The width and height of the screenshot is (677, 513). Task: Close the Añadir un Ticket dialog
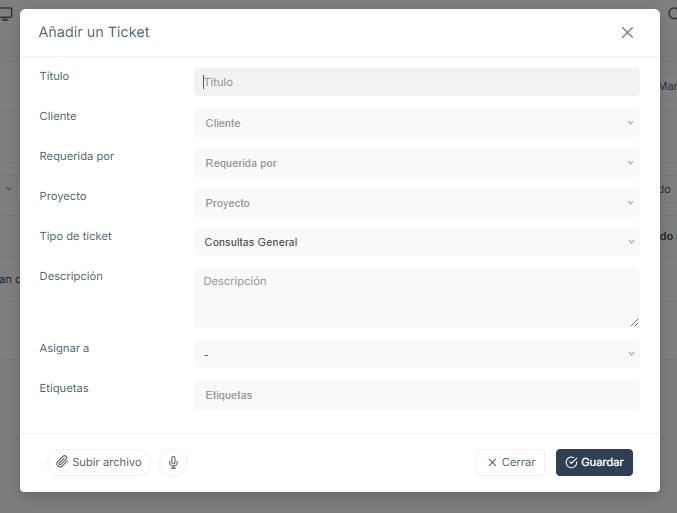click(x=627, y=32)
